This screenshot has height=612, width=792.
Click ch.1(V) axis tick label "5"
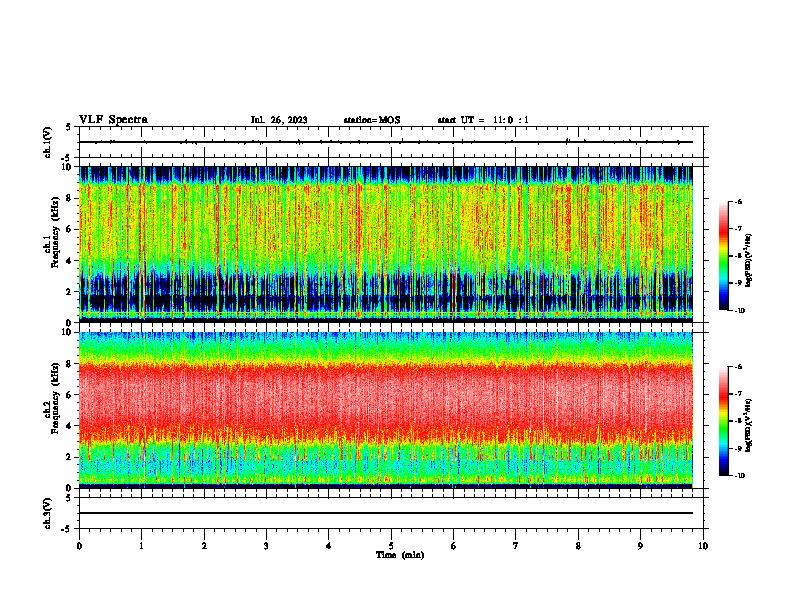pyautogui.click(x=69, y=127)
